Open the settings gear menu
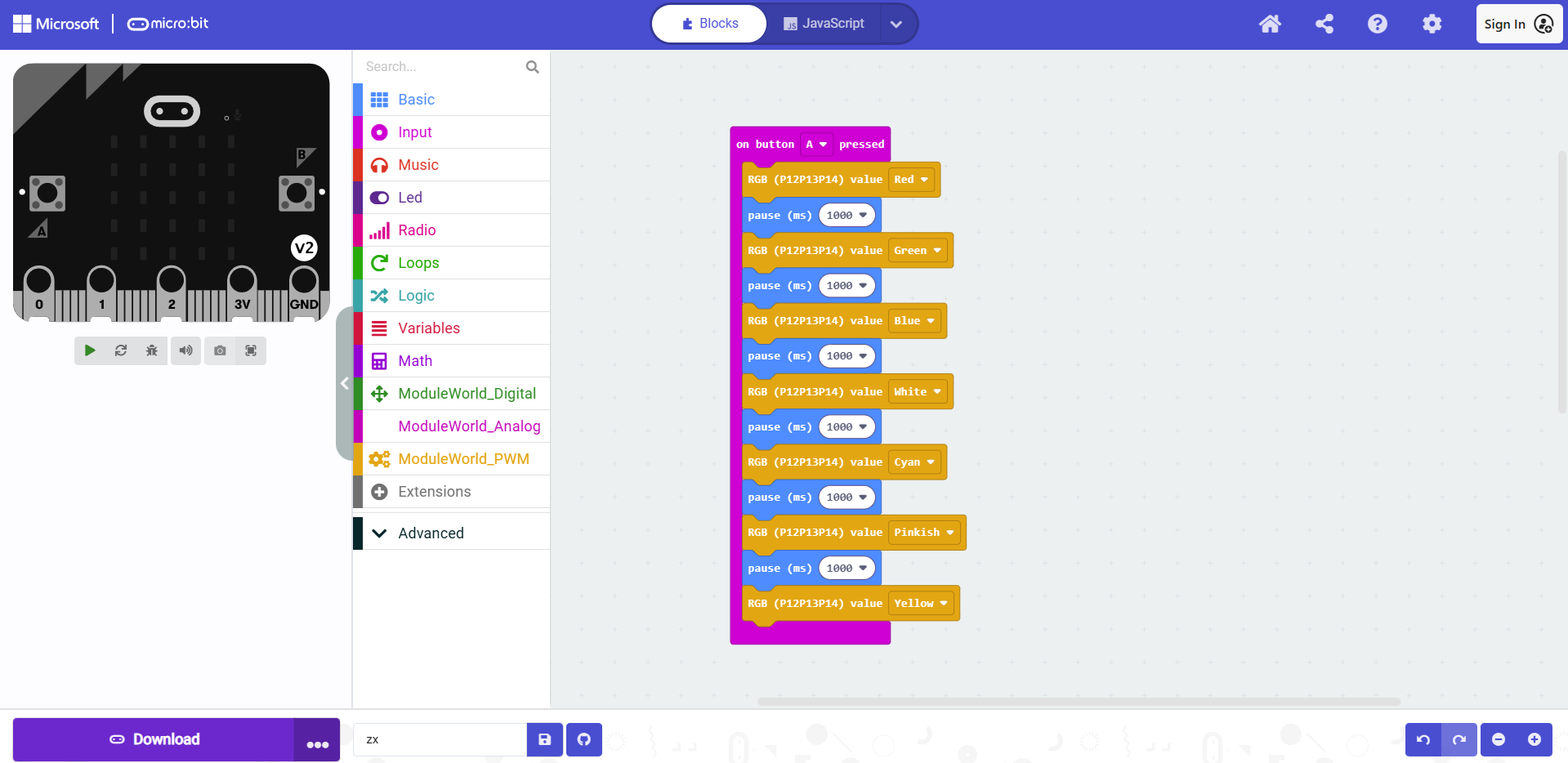The width and height of the screenshot is (1568, 763). [1432, 24]
